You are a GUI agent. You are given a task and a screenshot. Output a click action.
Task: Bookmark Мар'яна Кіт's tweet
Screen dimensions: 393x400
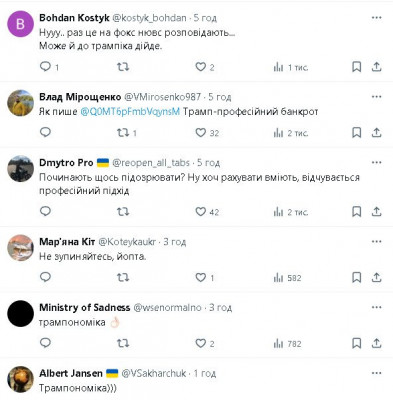coord(357,277)
